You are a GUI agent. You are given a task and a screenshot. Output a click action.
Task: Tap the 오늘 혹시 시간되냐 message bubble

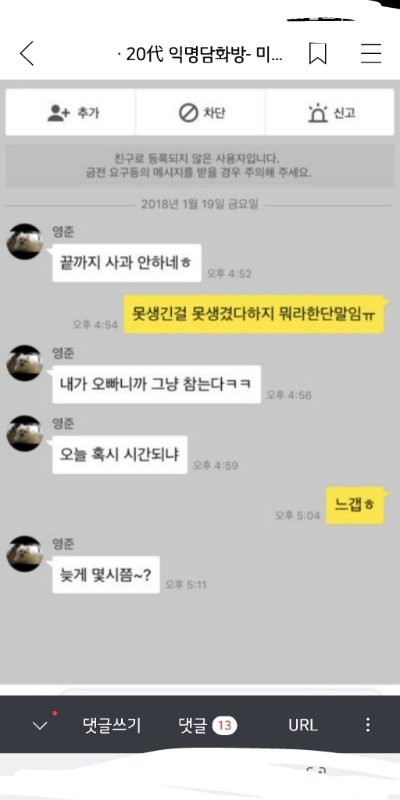click(x=120, y=455)
